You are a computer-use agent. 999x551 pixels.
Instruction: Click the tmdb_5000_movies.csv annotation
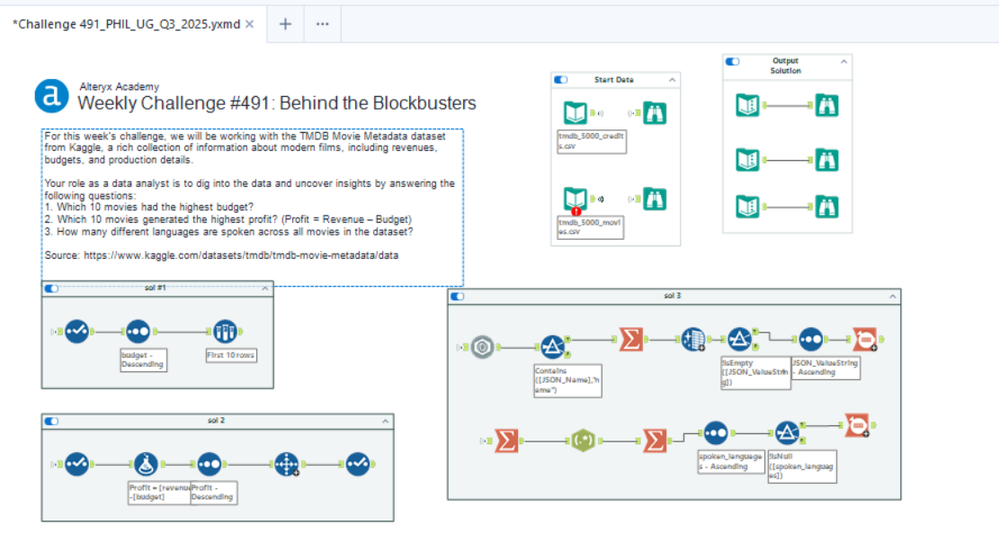pos(590,227)
